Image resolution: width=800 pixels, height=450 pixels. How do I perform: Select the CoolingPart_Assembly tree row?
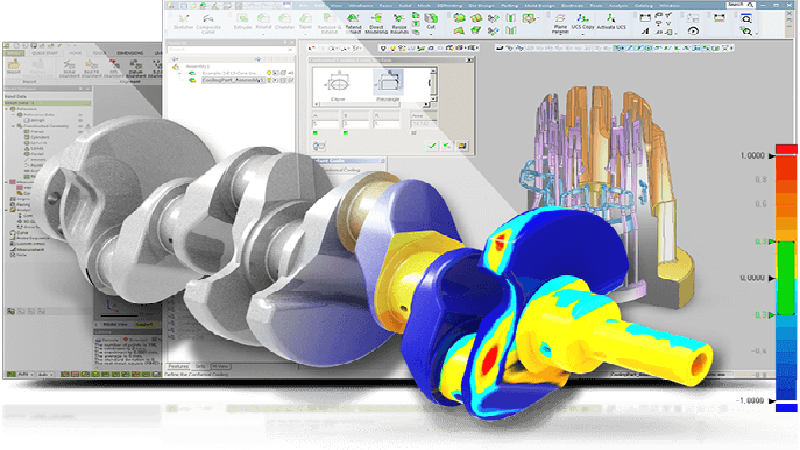tap(233, 81)
